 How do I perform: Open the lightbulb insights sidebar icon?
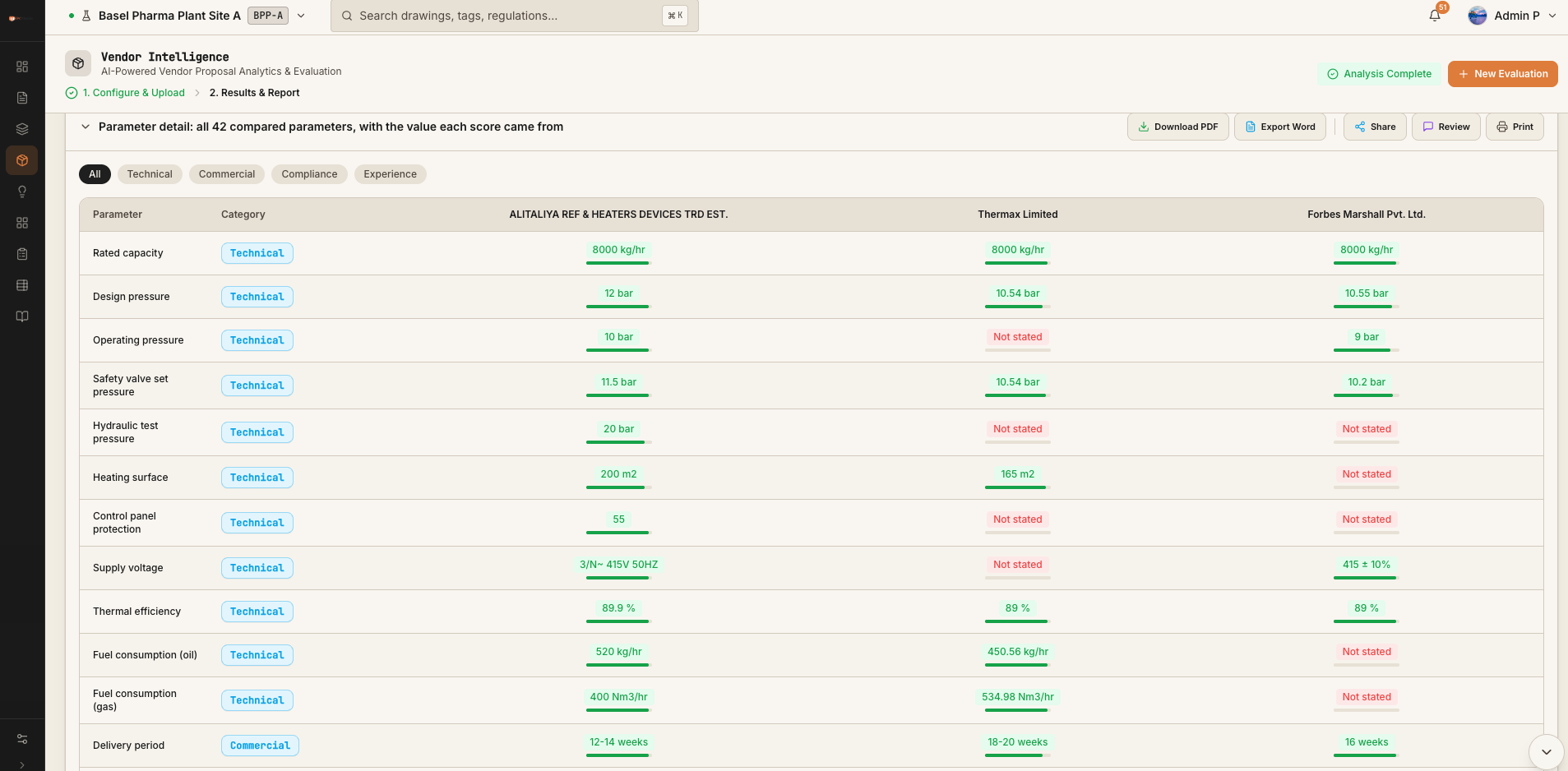point(22,192)
